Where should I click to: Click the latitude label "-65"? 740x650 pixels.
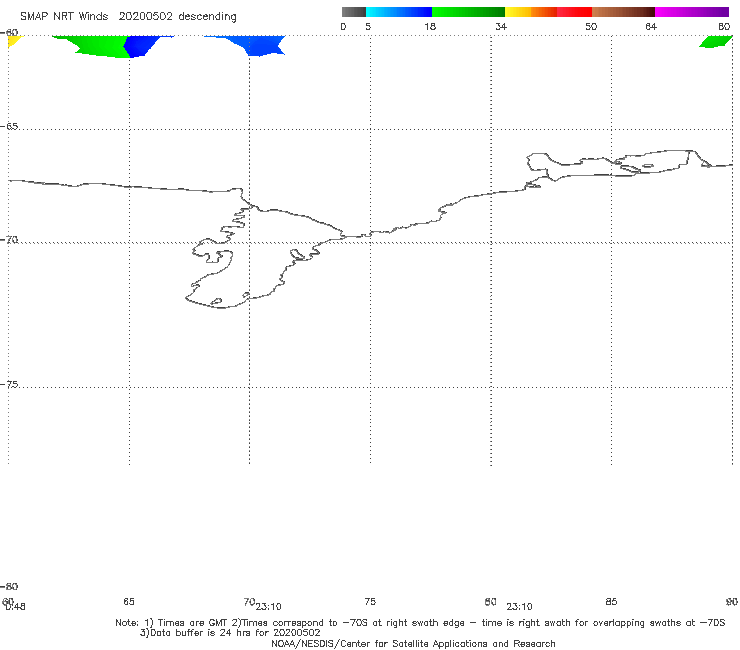9,127
